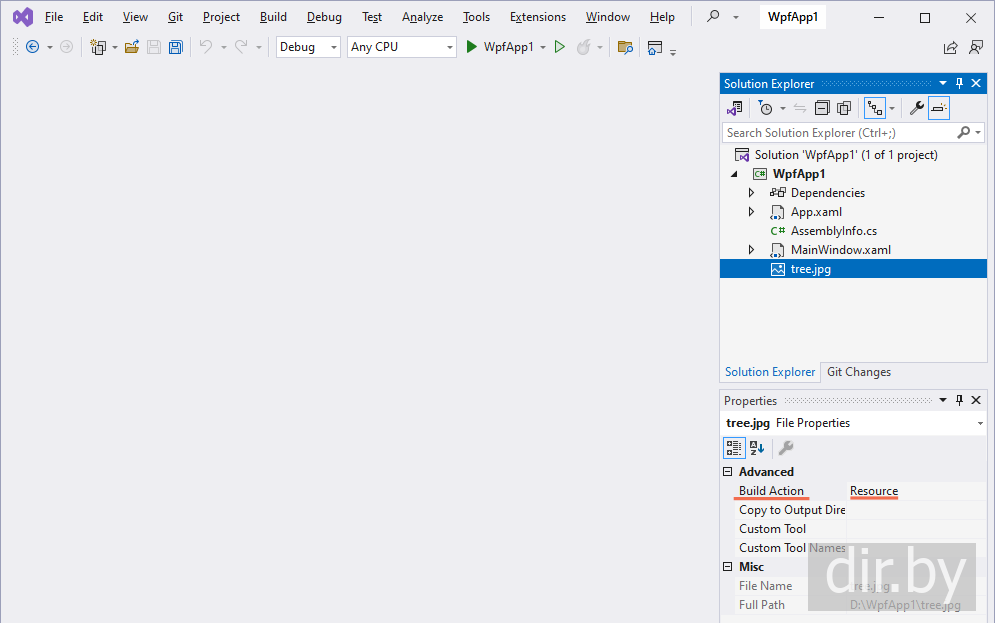Sort properties alphabetically with A-Z icon
Image resolution: width=995 pixels, height=623 pixels.
[757, 448]
